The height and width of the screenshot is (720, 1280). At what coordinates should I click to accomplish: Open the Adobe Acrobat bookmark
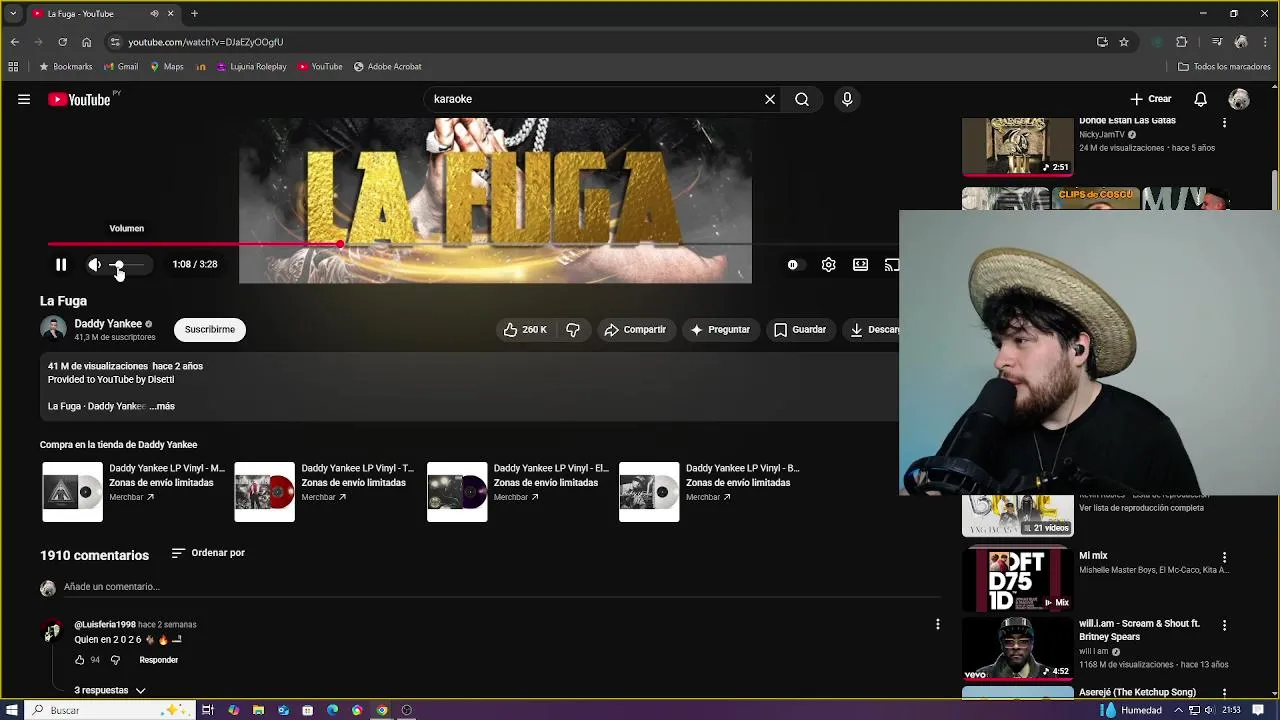(387, 67)
